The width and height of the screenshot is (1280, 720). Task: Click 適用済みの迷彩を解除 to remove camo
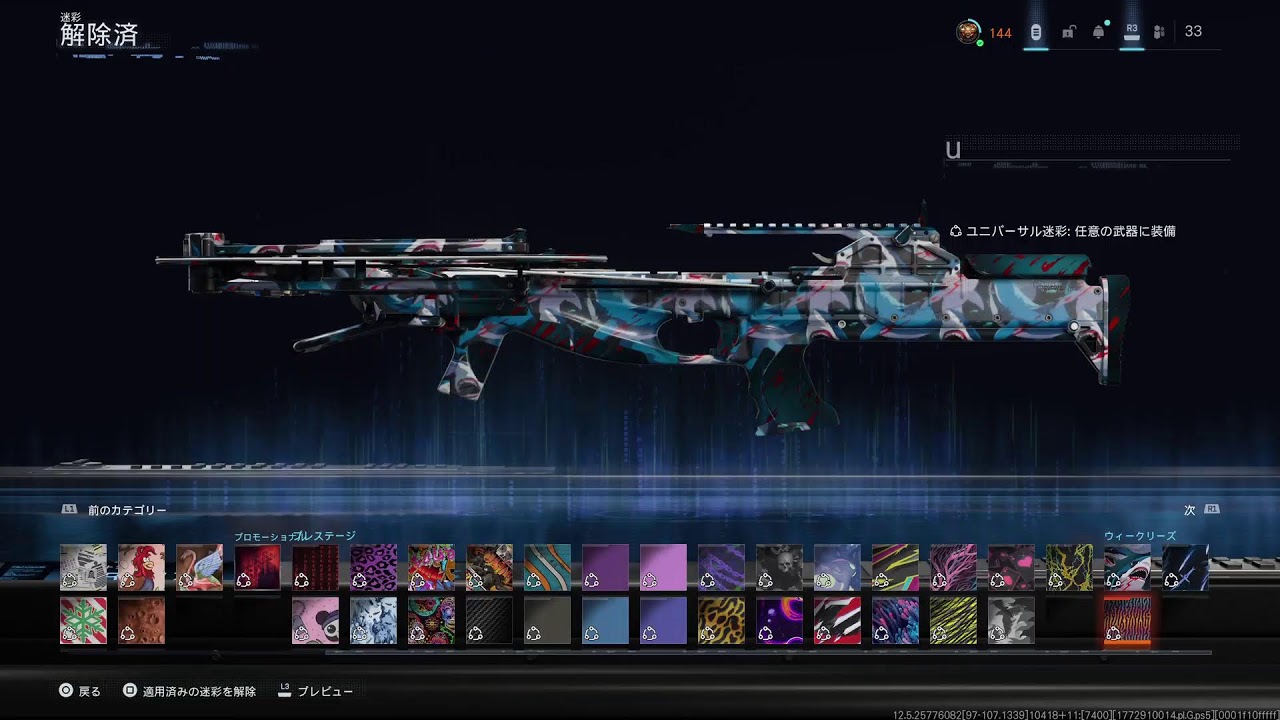click(x=189, y=691)
